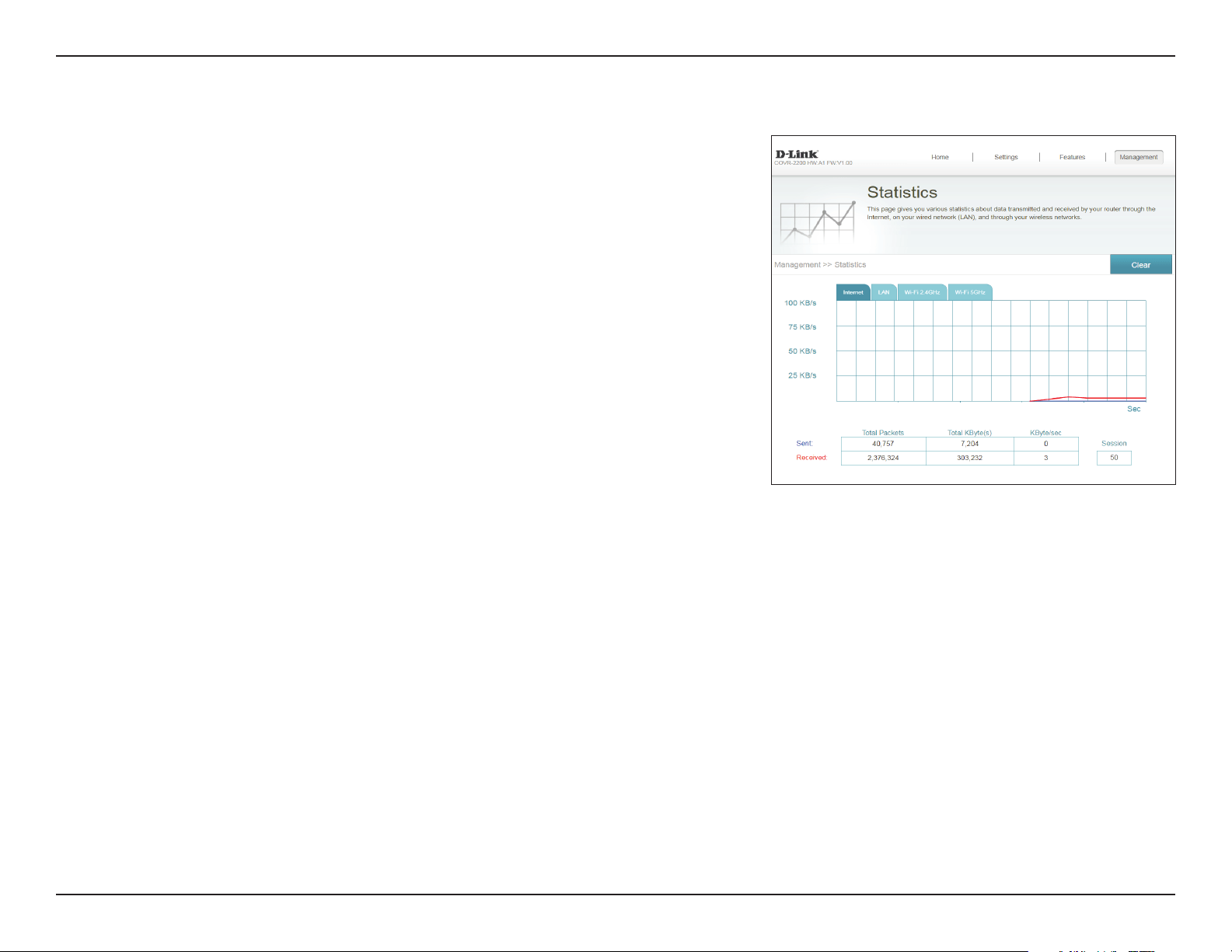Click the Session label

pyautogui.click(x=1114, y=444)
